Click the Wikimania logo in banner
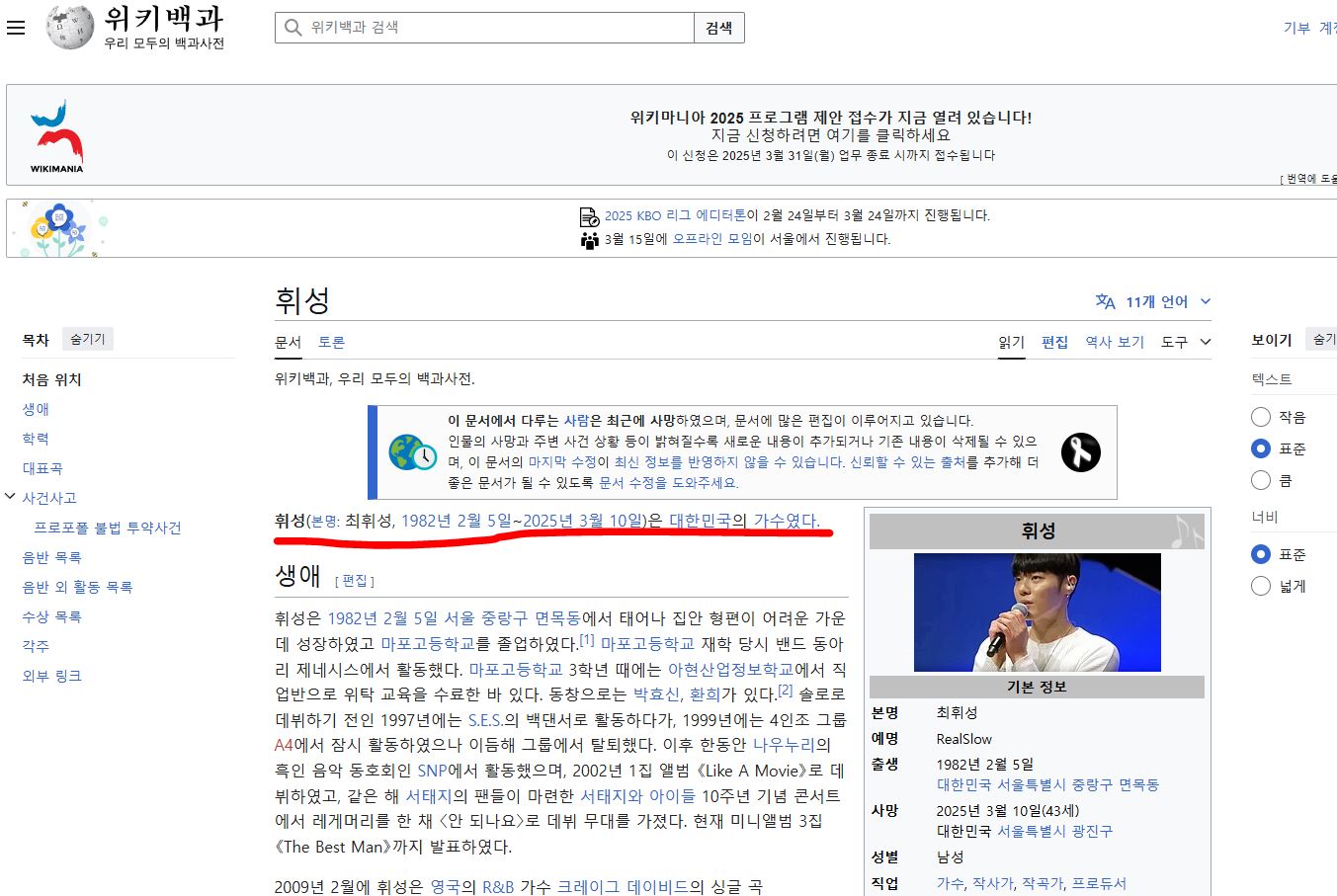This screenshot has height=896, width=1337. click(x=56, y=136)
